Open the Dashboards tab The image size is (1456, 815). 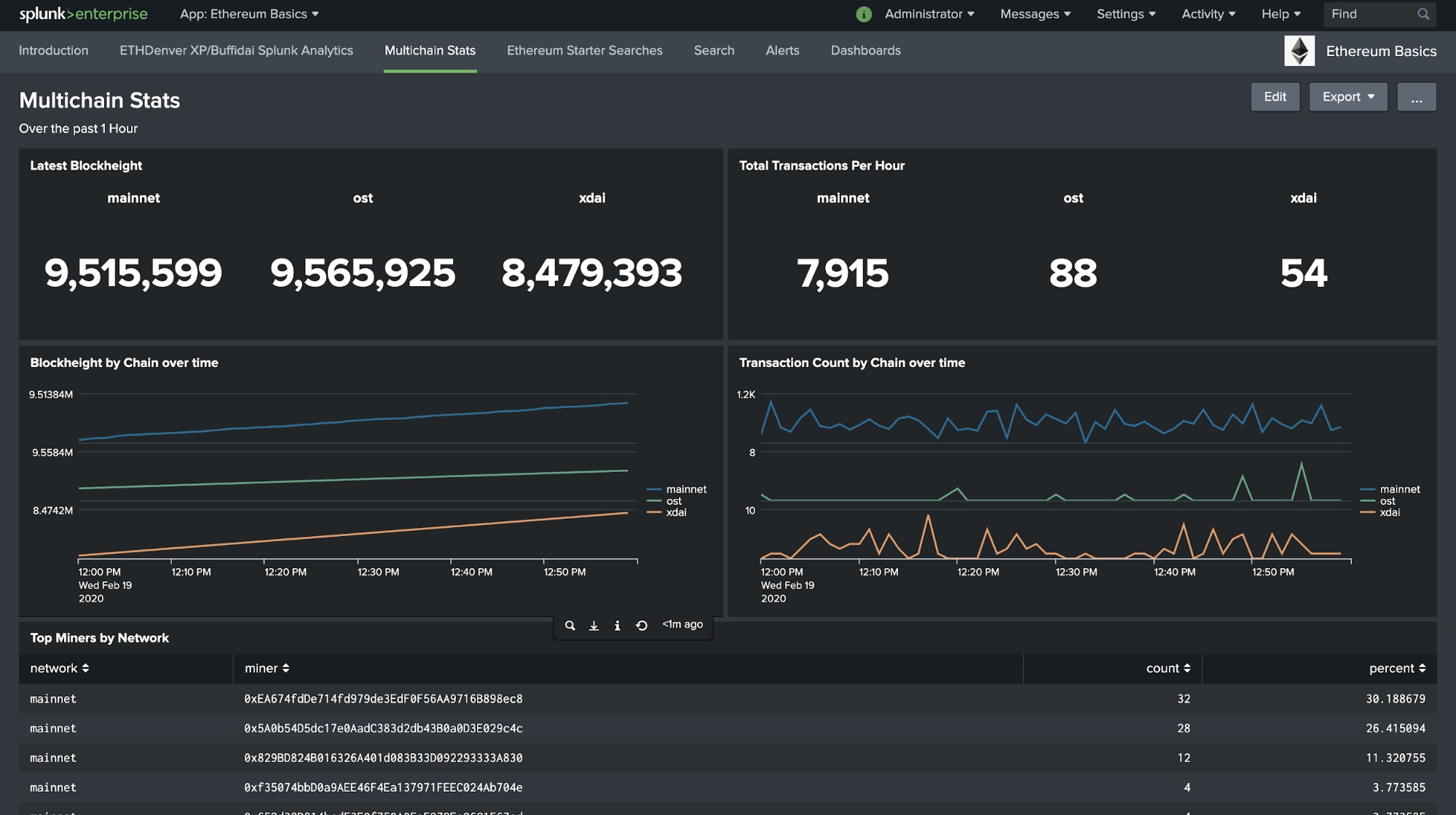click(865, 50)
